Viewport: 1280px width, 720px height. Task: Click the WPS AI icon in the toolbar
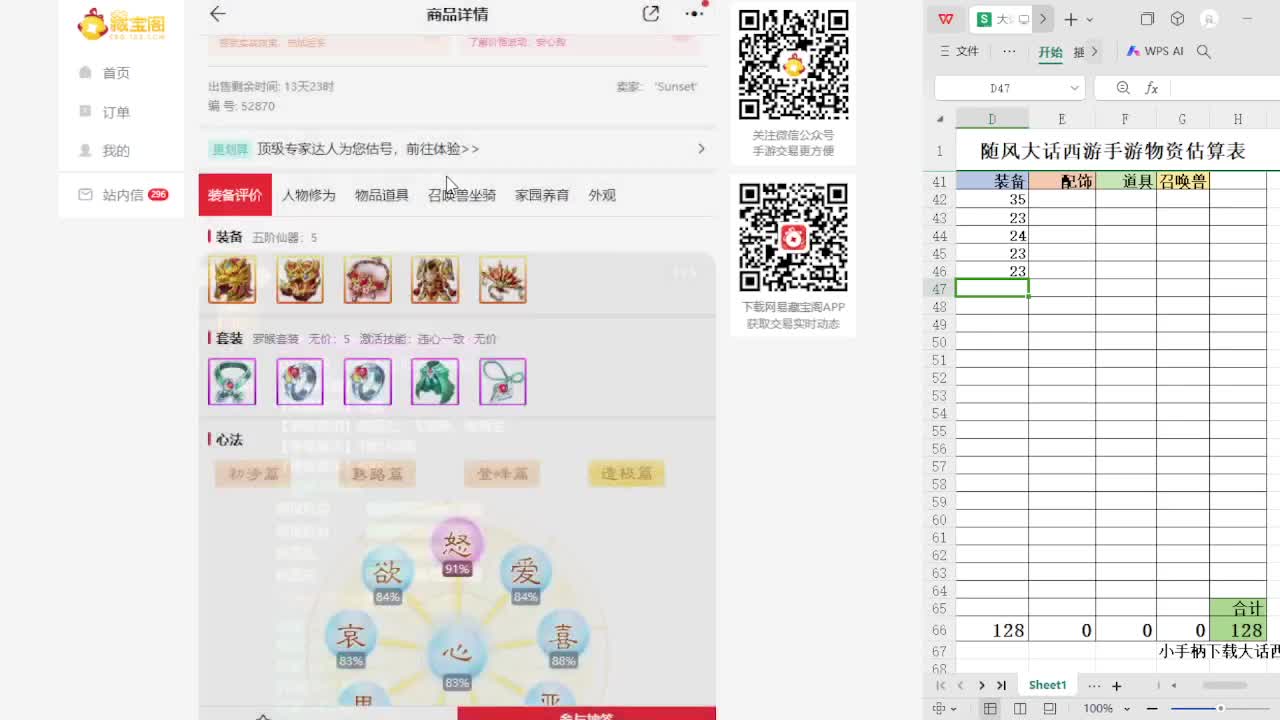1135,50
